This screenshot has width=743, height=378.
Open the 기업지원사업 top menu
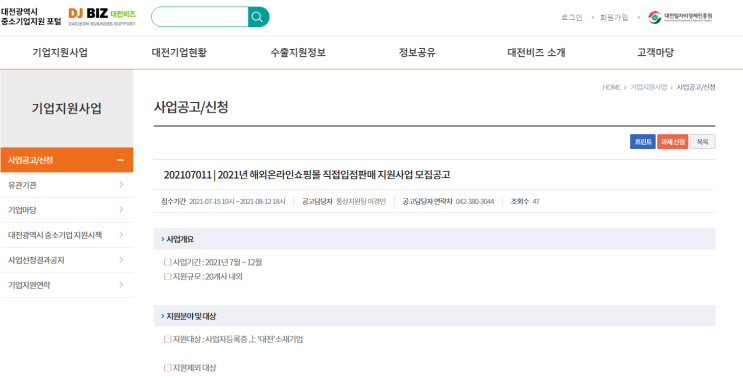[x=60, y=53]
